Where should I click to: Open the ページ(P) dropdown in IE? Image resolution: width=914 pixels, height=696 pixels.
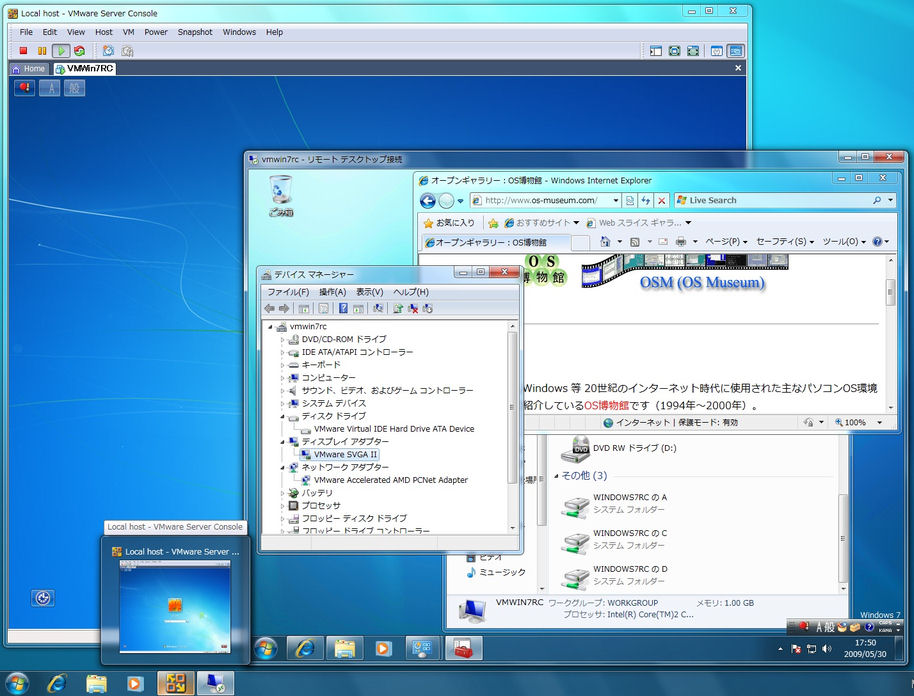click(x=726, y=241)
